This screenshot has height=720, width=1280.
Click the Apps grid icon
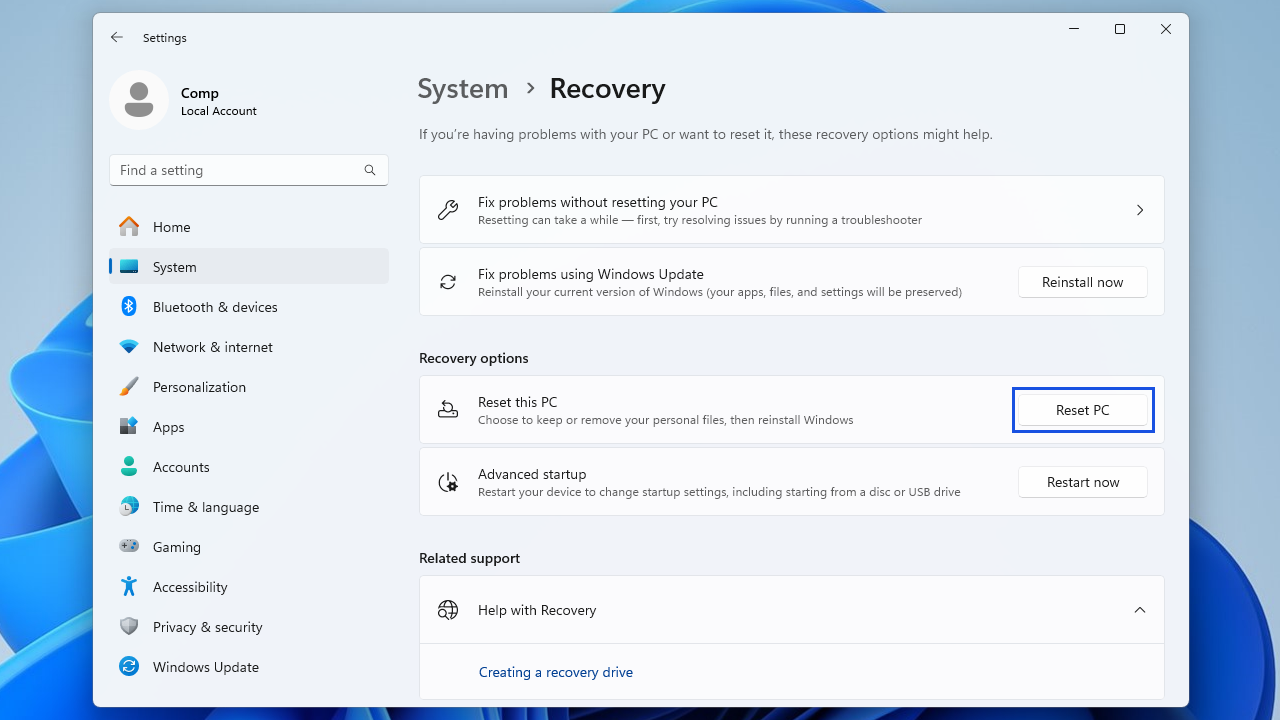click(x=129, y=427)
